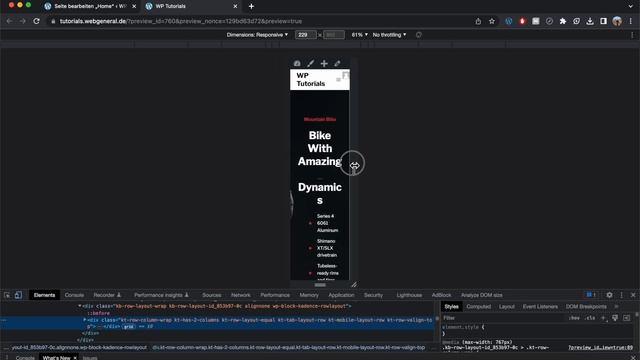
Task: Toggle the .cls class editor
Action: (590, 318)
